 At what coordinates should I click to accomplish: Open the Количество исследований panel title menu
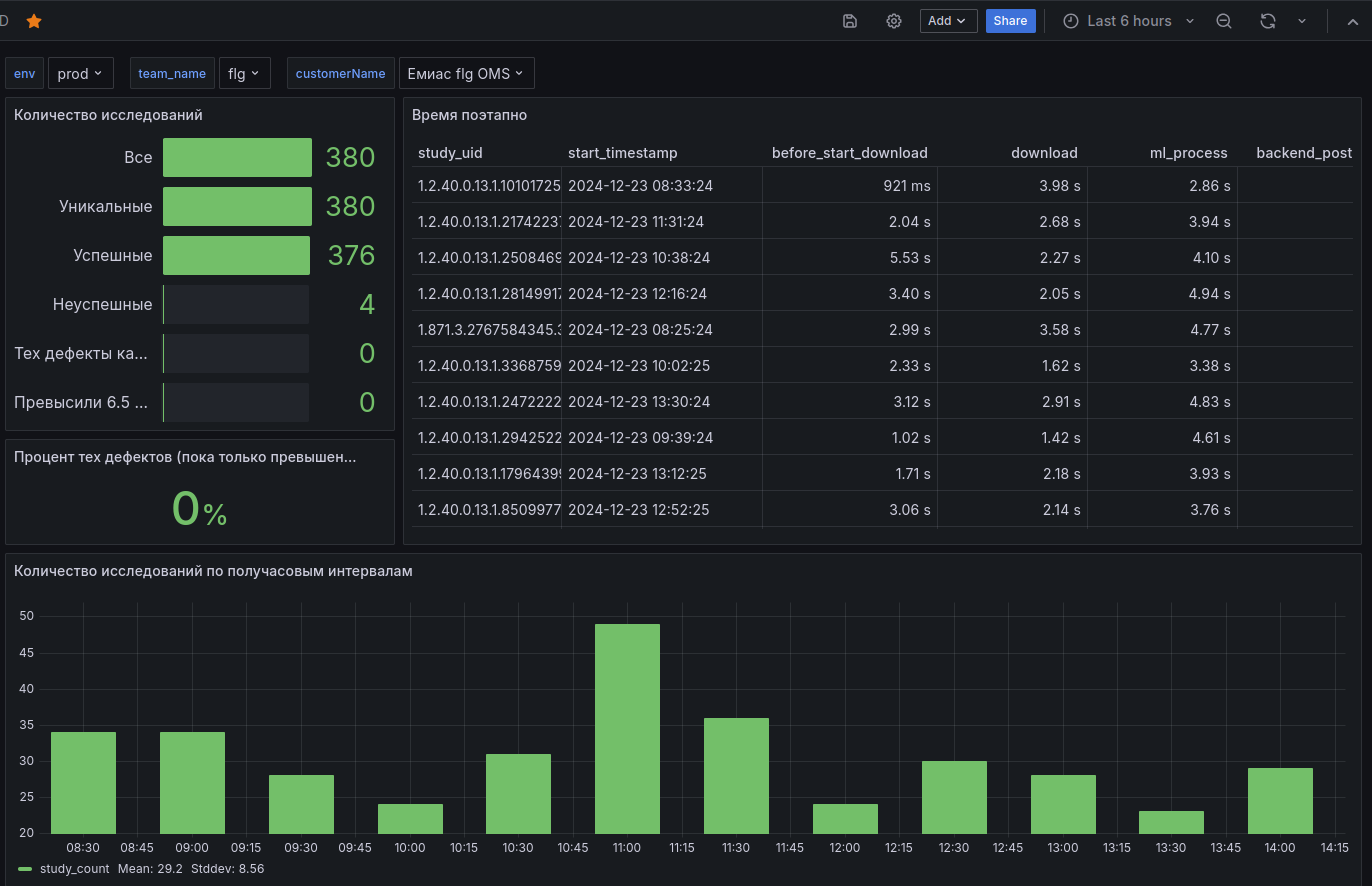point(108,115)
